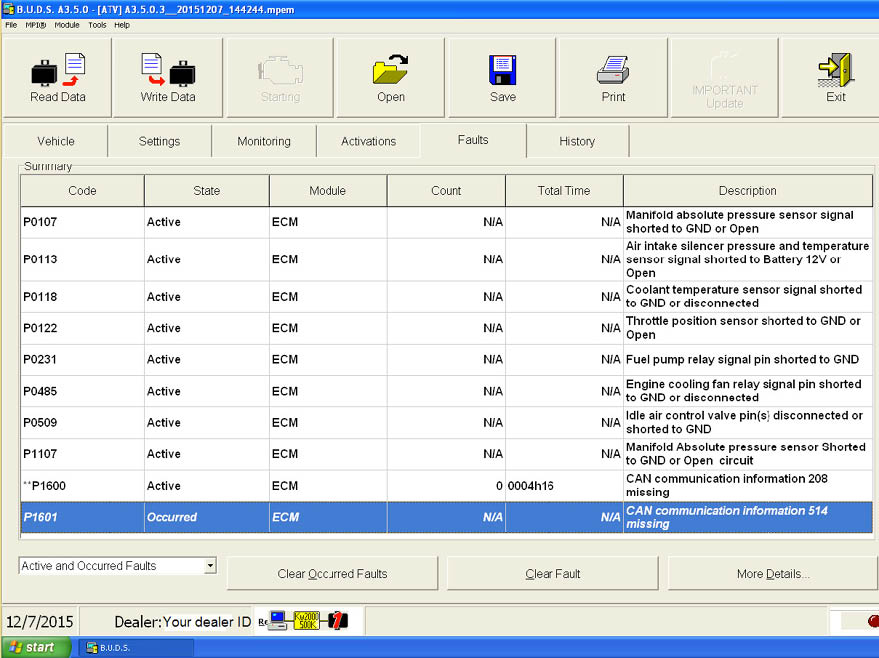Screen dimensions: 879x658
Task: Switch to the Monitoring tab
Action: [263, 141]
